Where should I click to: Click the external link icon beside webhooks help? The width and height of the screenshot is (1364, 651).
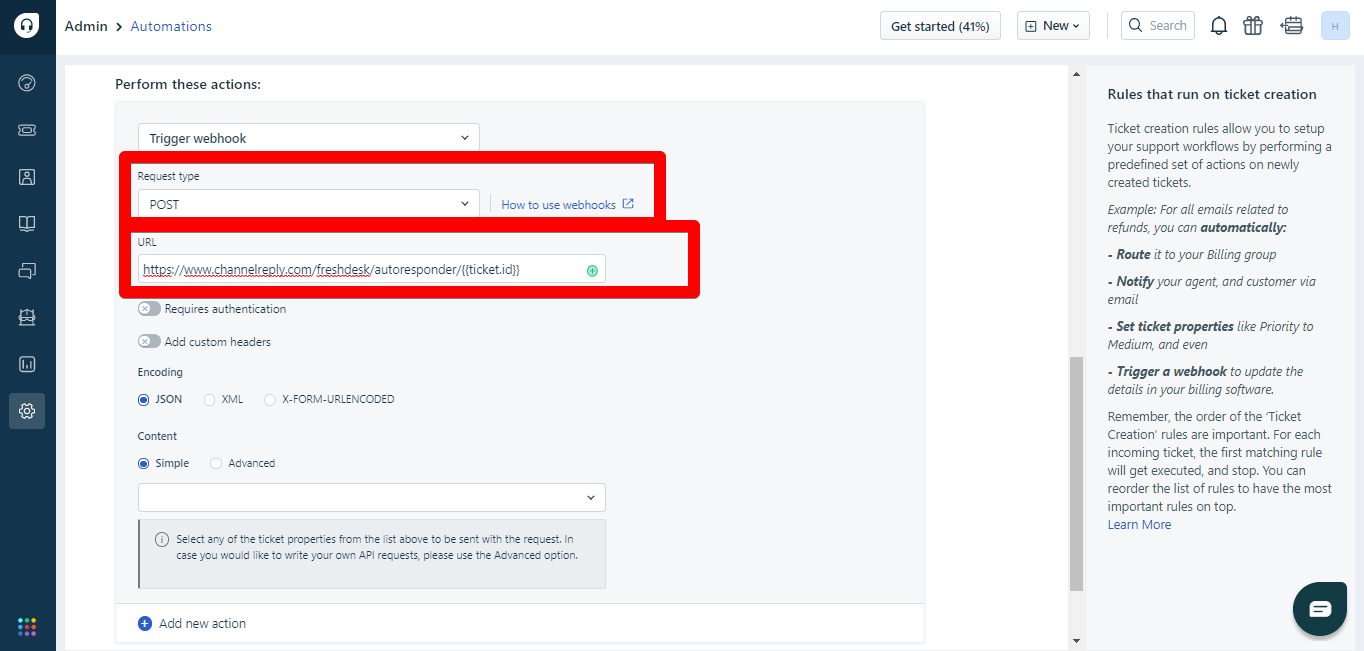point(628,204)
